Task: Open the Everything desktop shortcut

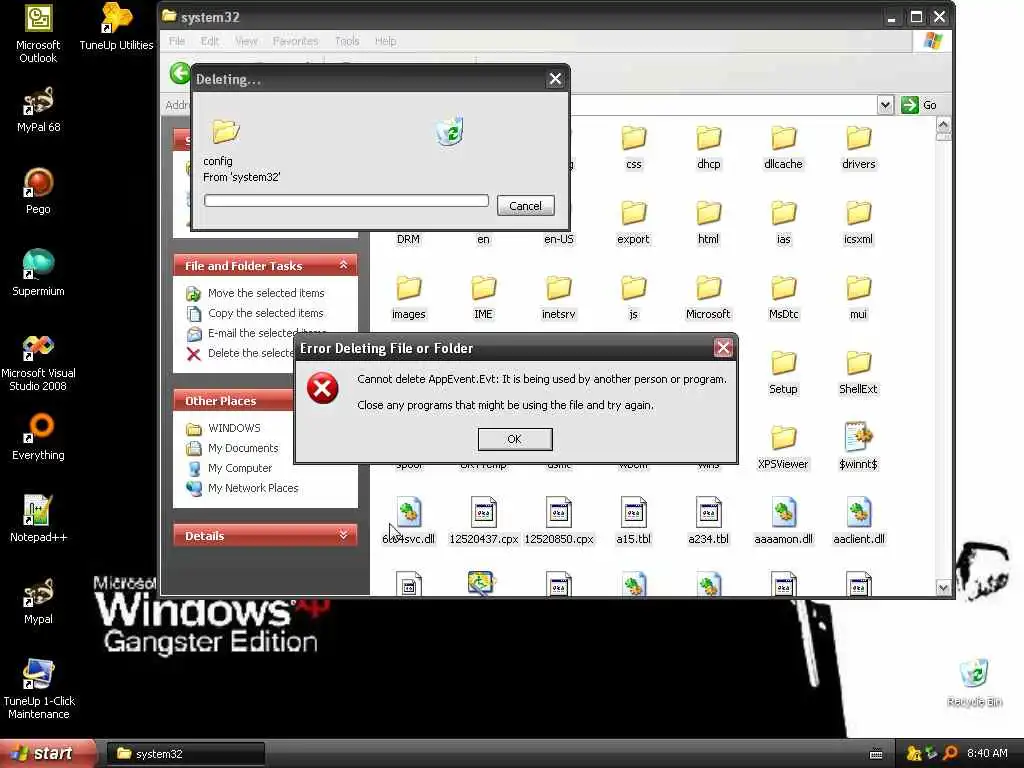Action: pyautogui.click(x=38, y=437)
